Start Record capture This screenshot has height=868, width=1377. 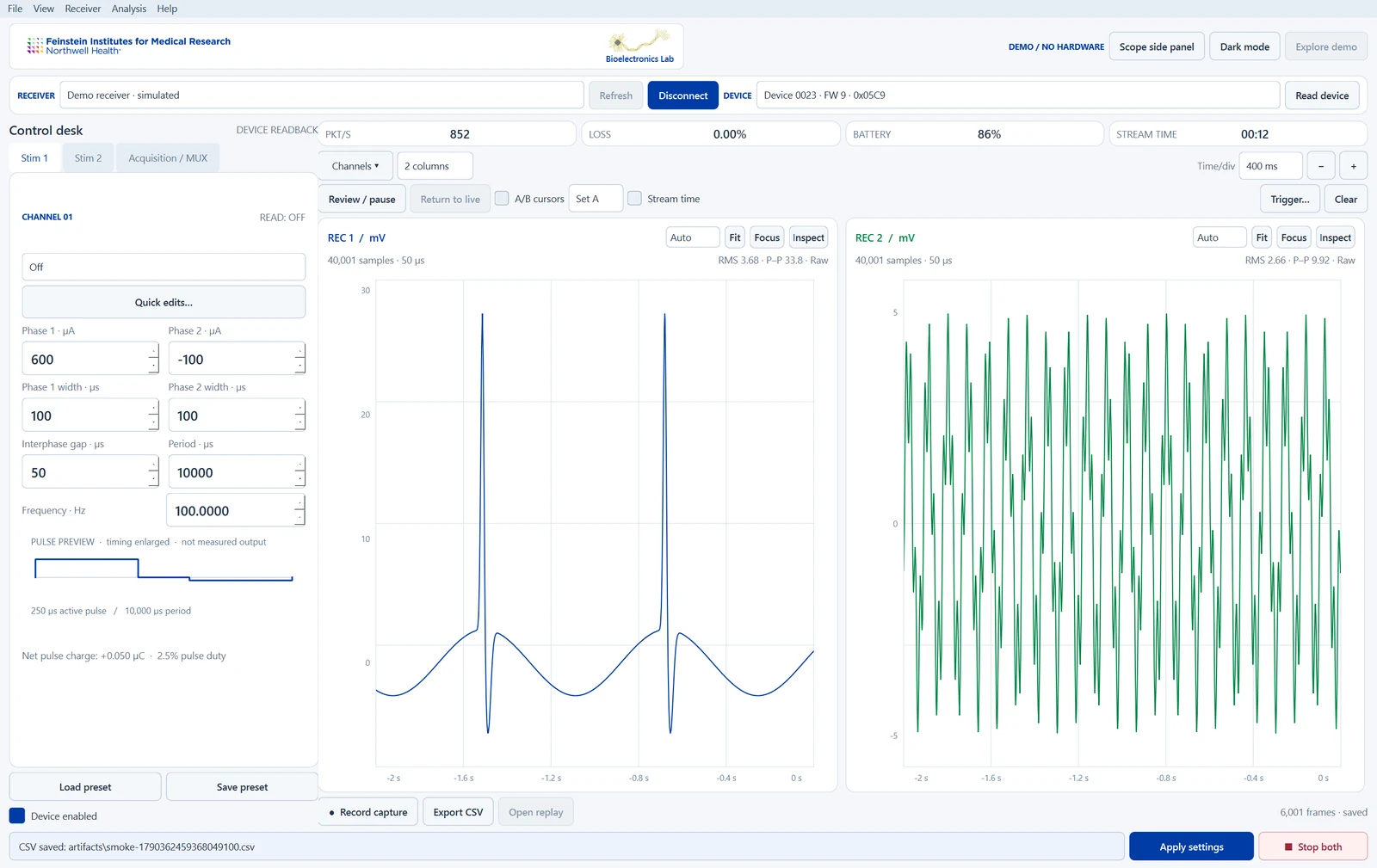point(368,812)
